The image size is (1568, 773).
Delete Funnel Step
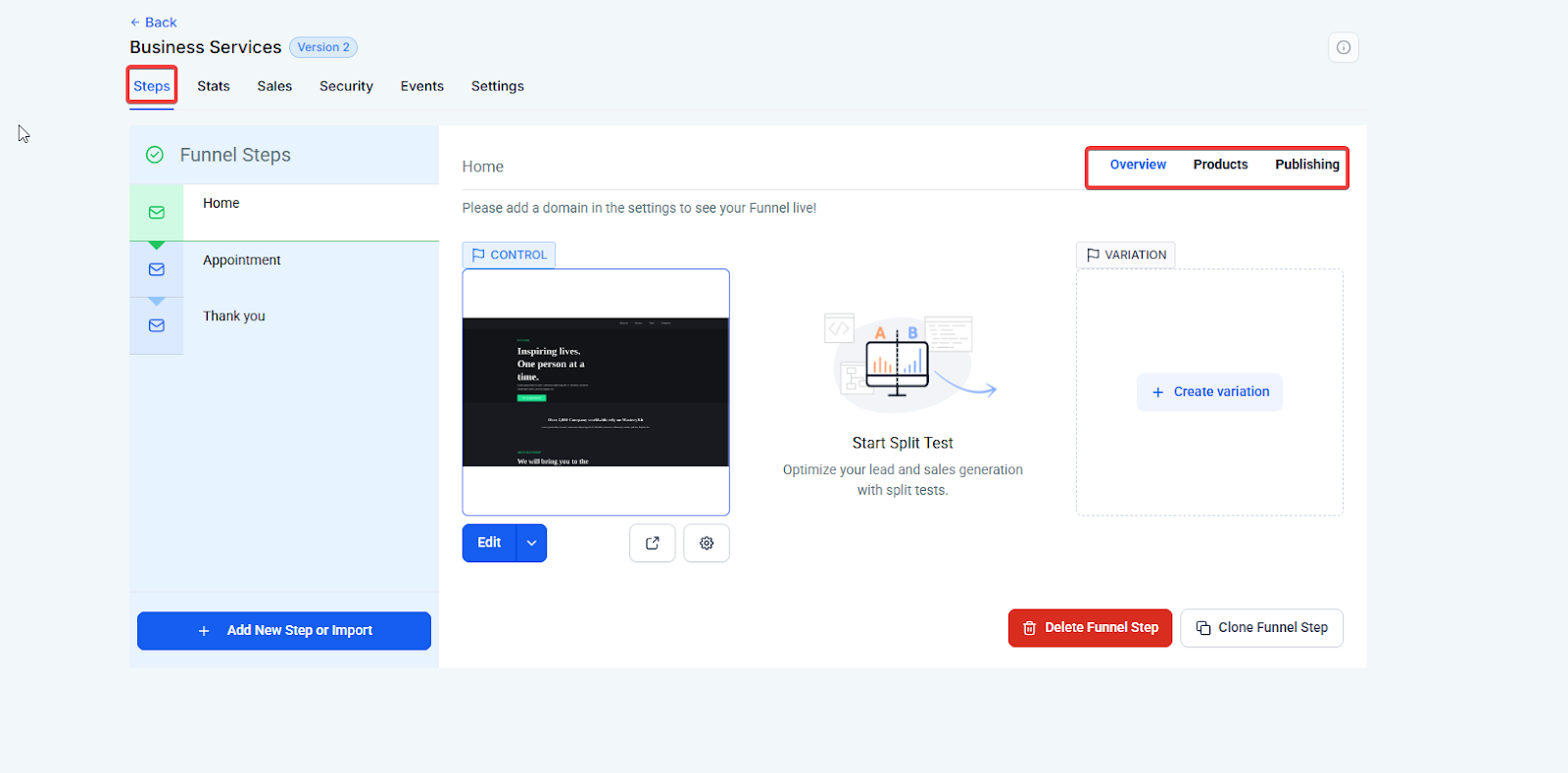coord(1090,628)
